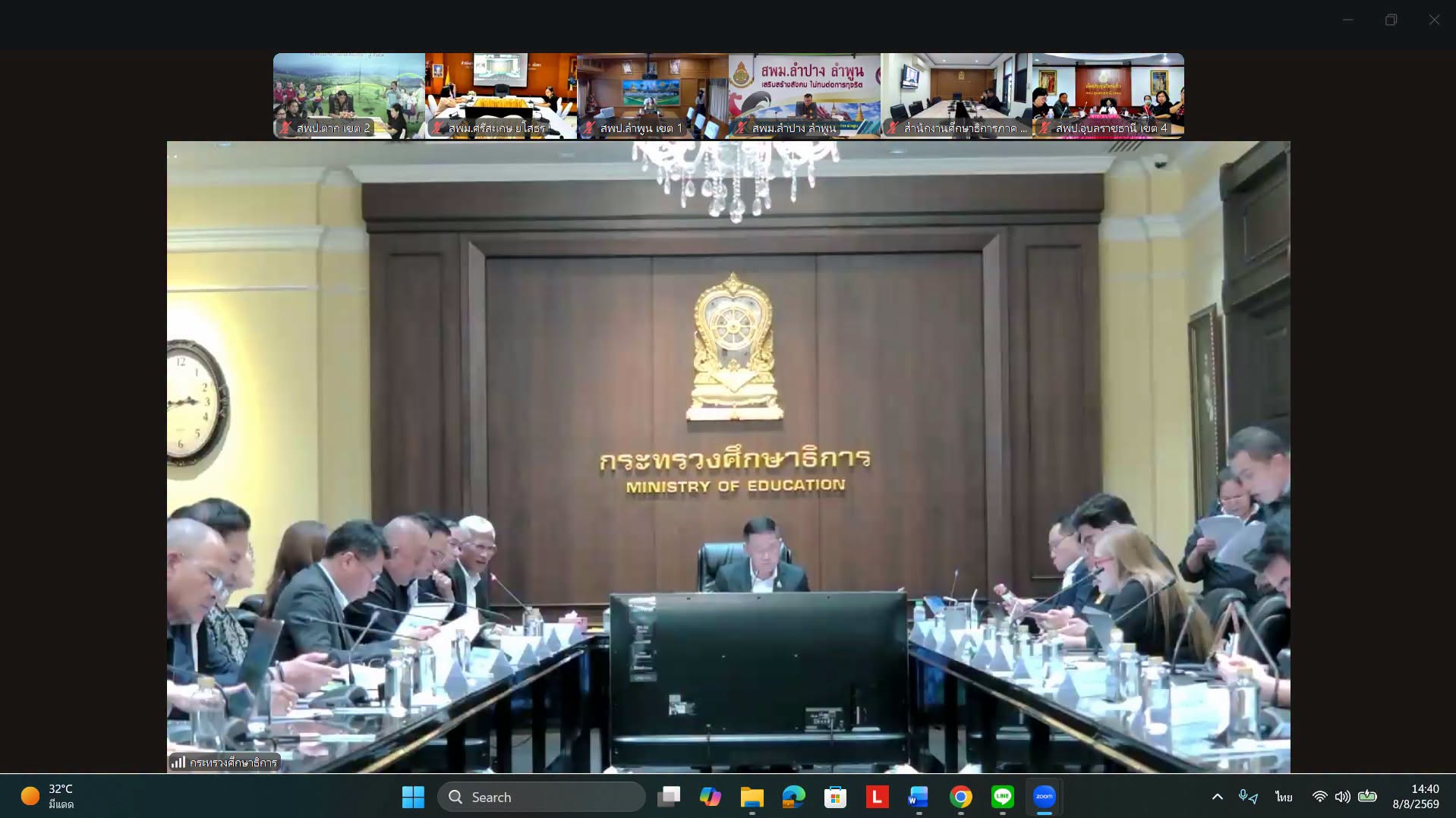Open Microsoft Edge from the taskbar
The height and width of the screenshot is (818, 1456).
[794, 797]
